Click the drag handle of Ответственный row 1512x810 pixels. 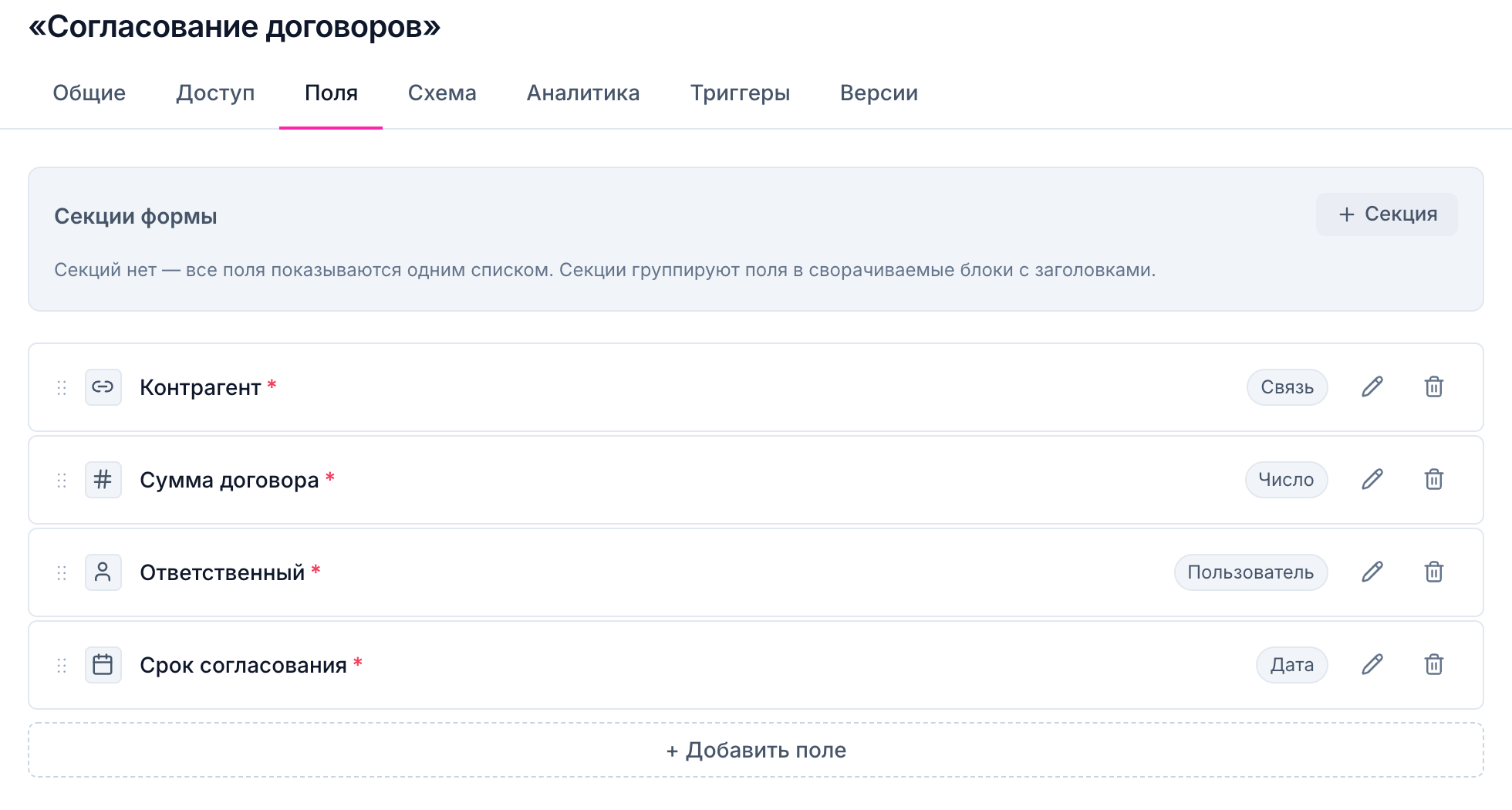tap(62, 572)
